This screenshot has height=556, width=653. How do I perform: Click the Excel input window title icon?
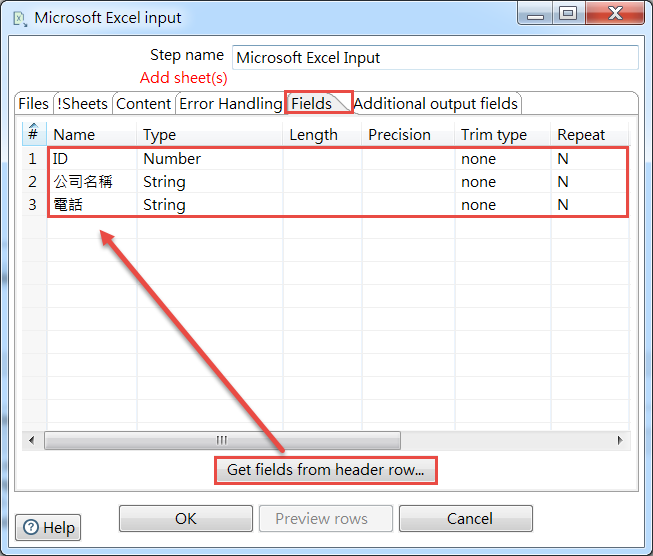[x=20, y=18]
